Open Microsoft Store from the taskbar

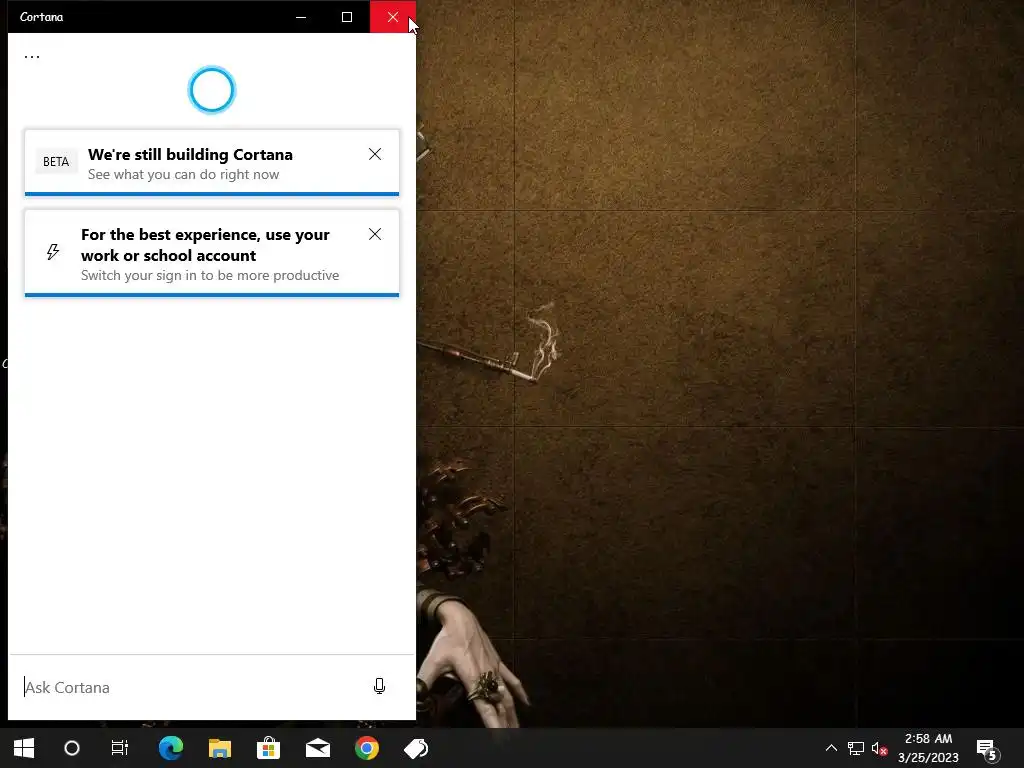click(268, 748)
